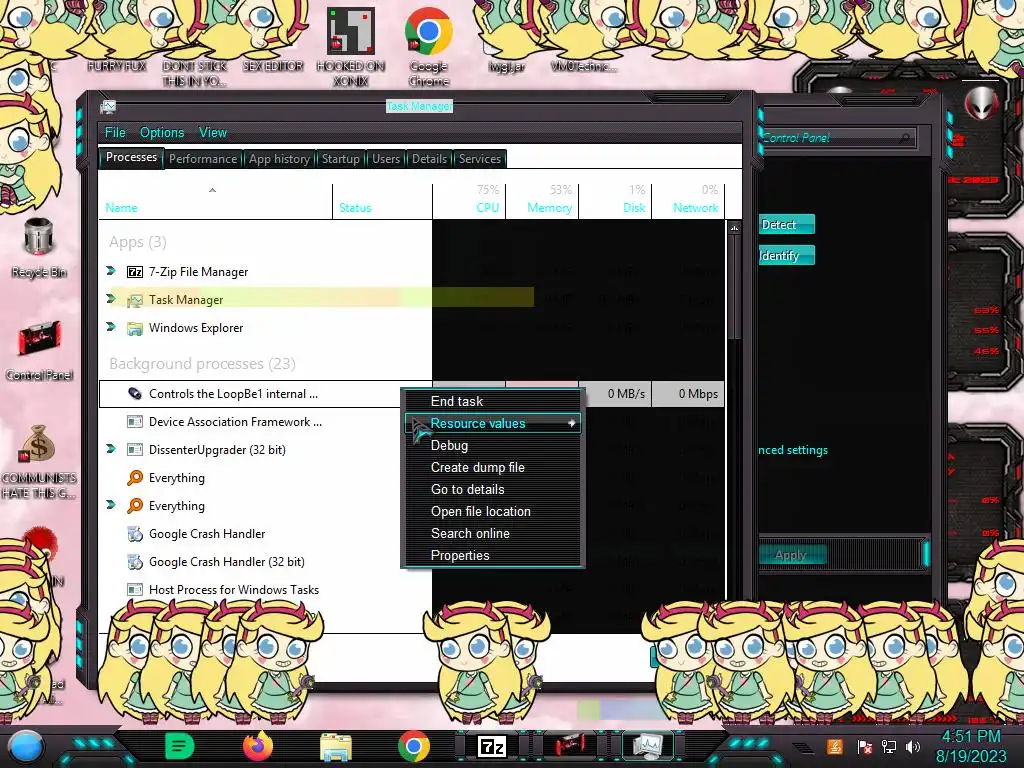Image resolution: width=1024 pixels, height=768 pixels.
Task: Sort processes by CPU column
Action: 469,199
